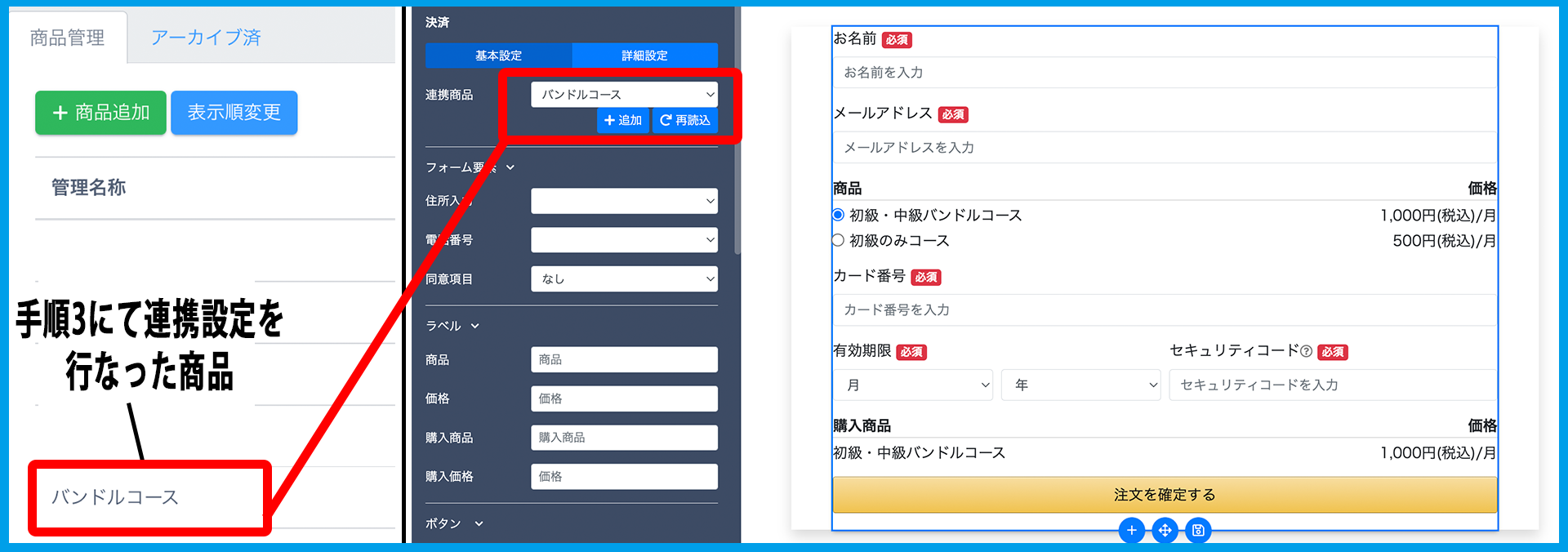Image resolution: width=1568 pixels, height=552 pixels.
Task: Collapse the ラベル section chevron
Action: coord(475,326)
